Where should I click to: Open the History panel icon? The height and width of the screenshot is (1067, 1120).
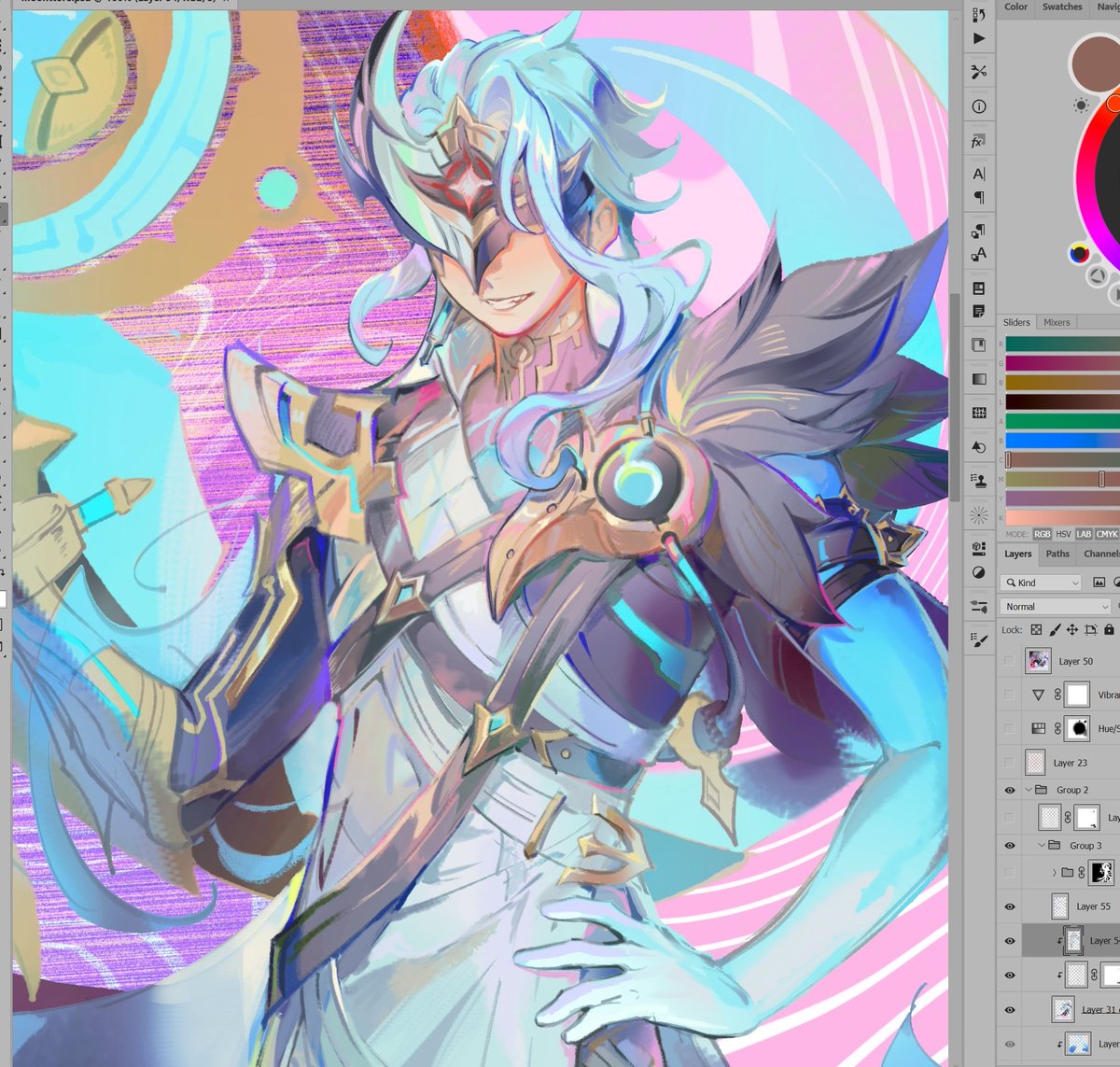(979, 15)
